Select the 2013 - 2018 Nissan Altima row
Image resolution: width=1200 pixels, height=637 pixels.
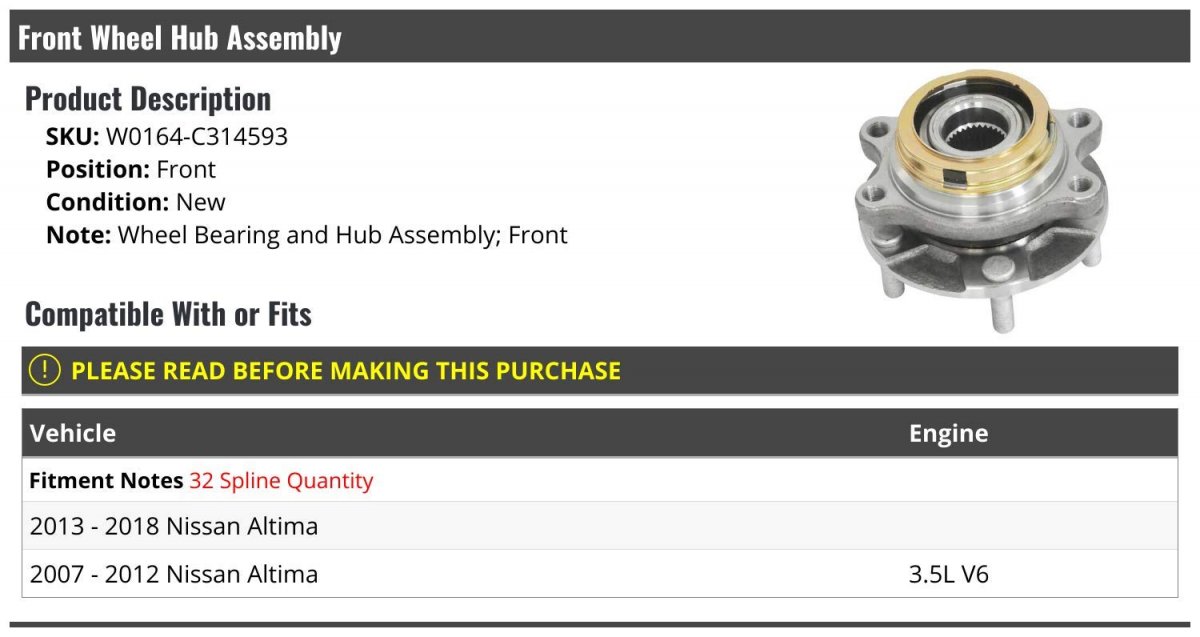[x=600, y=526]
